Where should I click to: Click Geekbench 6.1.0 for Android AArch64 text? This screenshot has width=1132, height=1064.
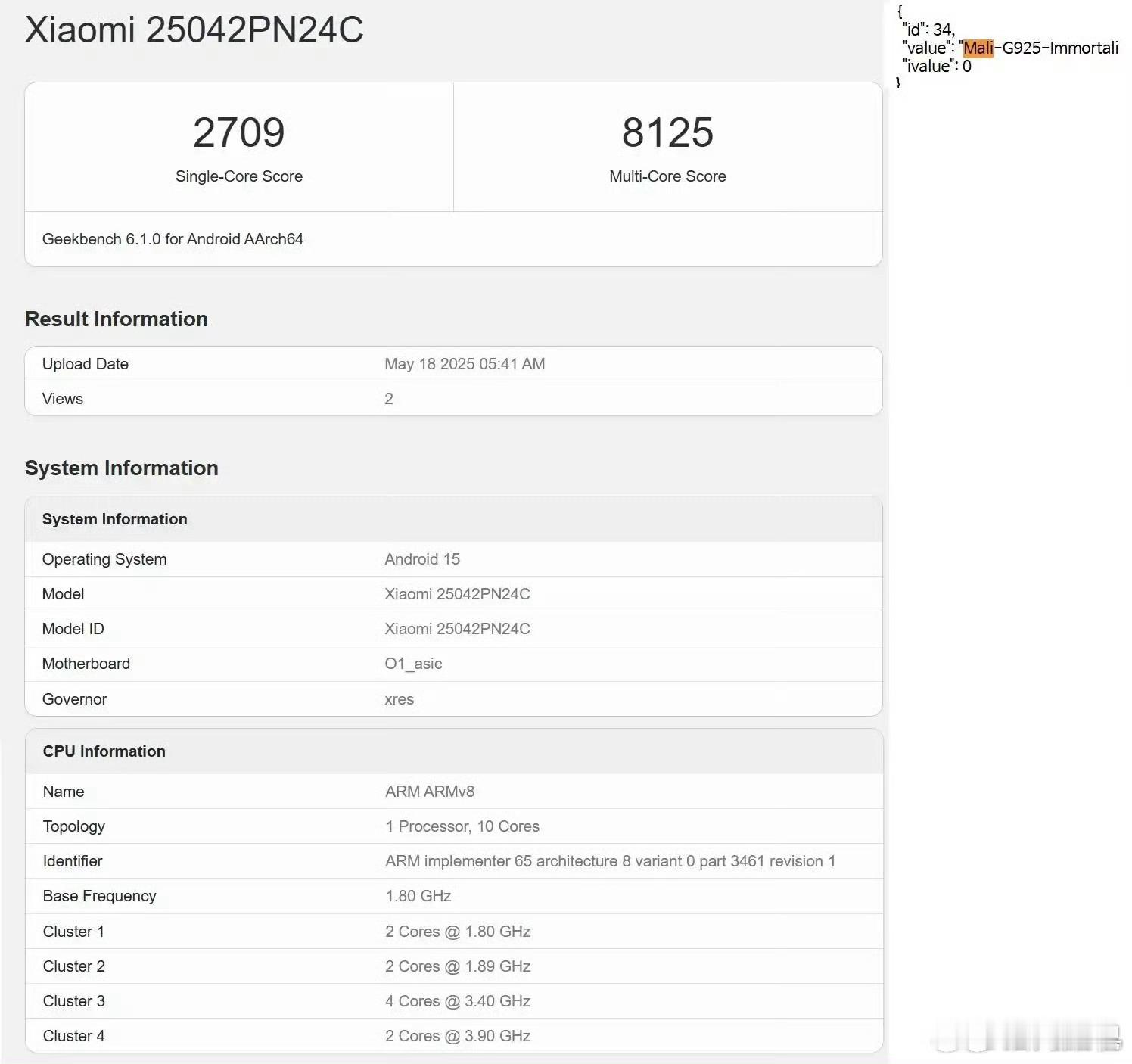(x=173, y=239)
